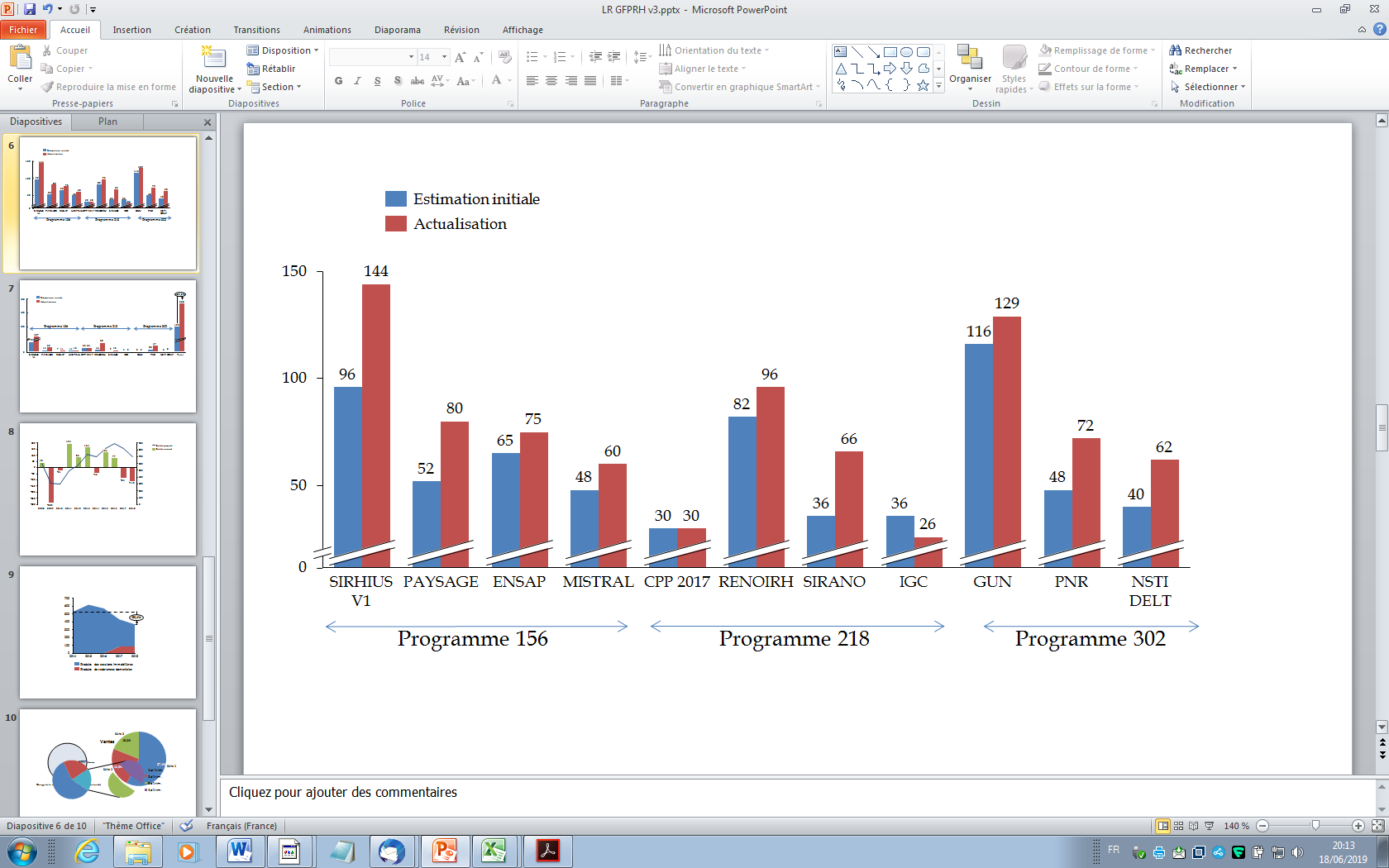Screen dimensions: 1389x868
Task: Click the Rechercher binoculars button
Action: click(x=1200, y=50)
